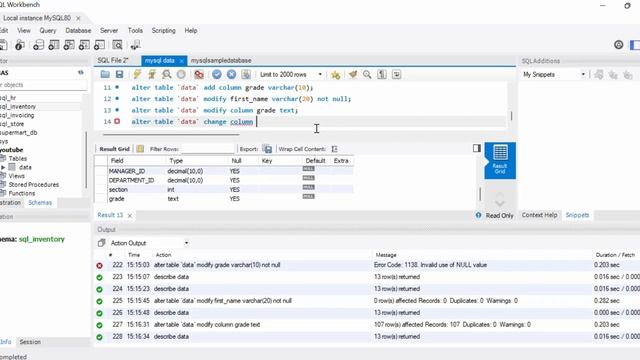Open server info icon in main toolbar
Viewport: 640px width, 360px height.
[x=19, y=45]
